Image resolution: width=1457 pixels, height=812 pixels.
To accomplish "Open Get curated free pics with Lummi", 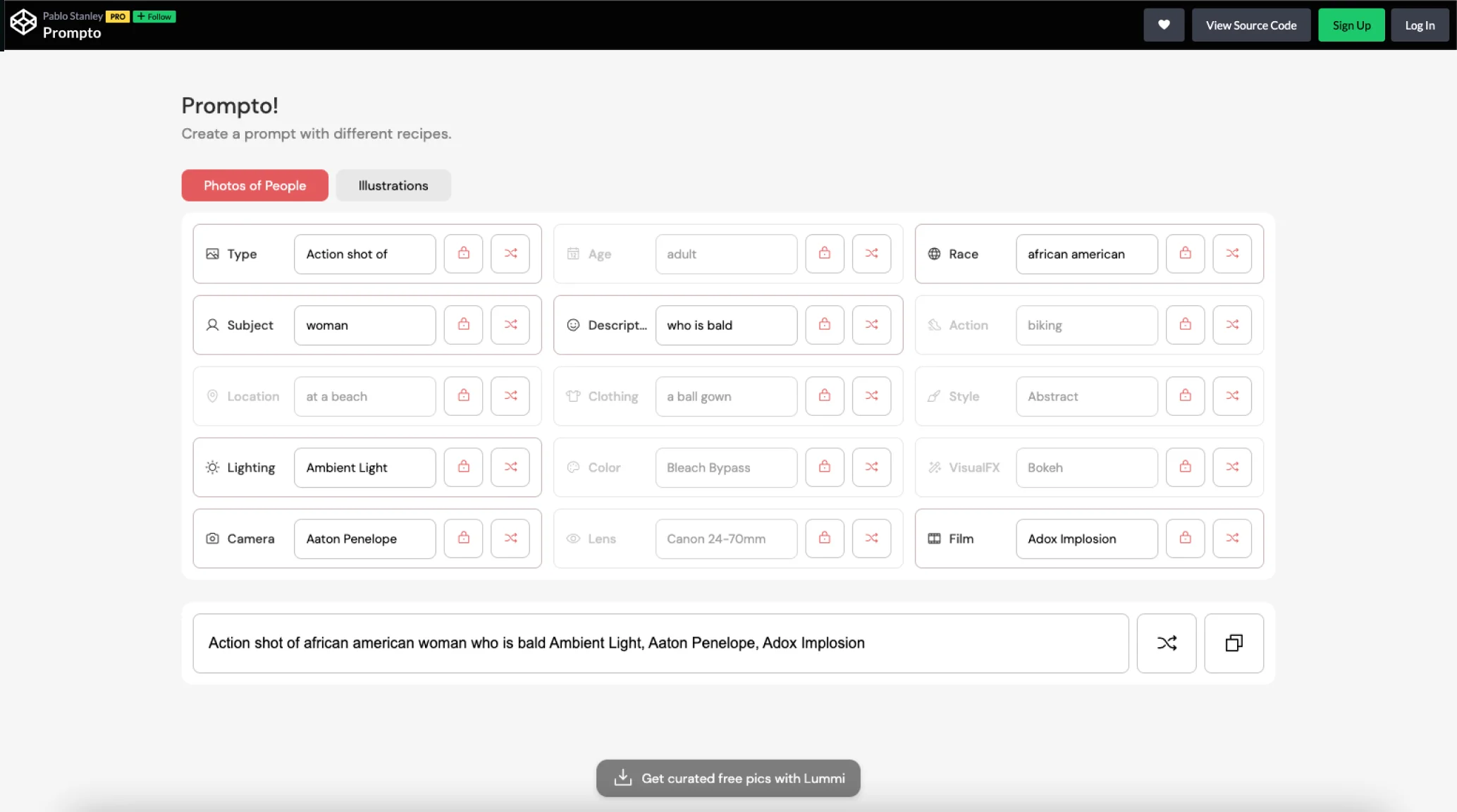I will 728,778.
